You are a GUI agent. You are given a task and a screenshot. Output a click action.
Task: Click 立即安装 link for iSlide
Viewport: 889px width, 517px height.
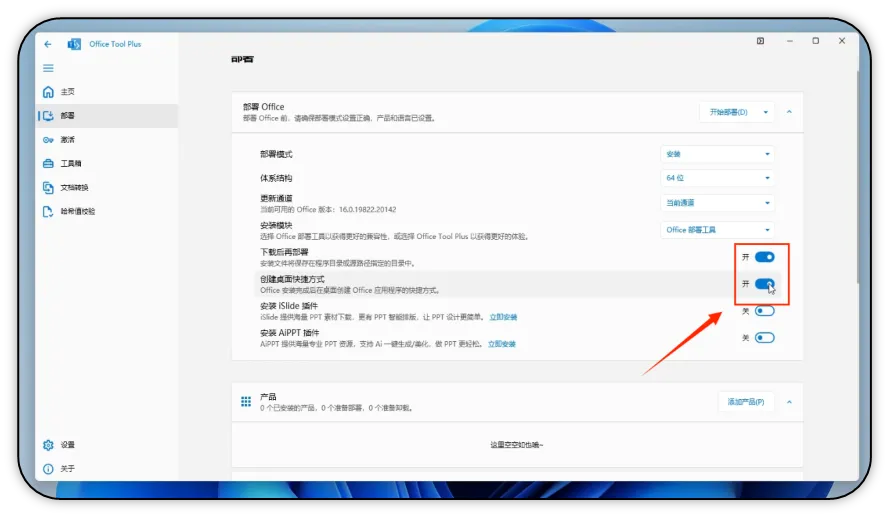click(x=503, y=317)
